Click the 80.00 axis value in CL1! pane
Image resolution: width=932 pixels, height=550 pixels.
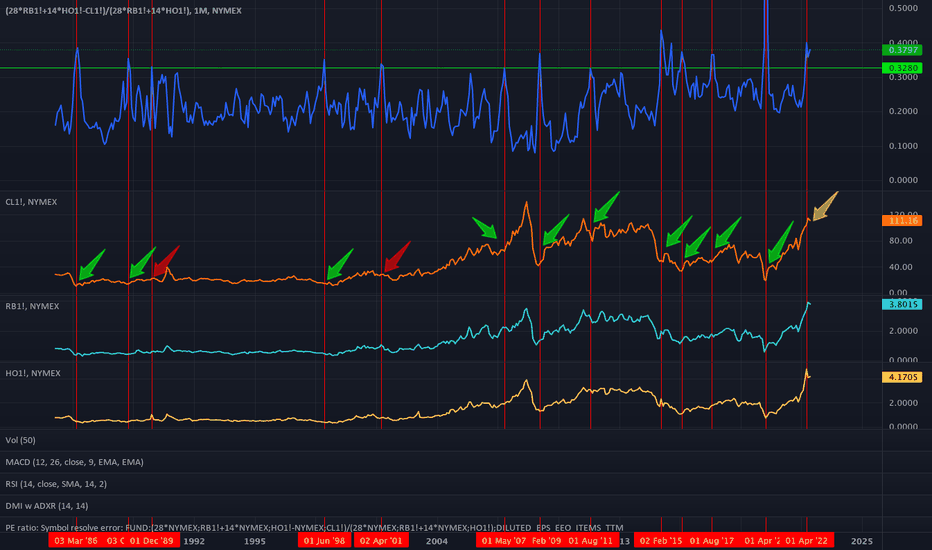pyautogui.click(x=900, y=241)
